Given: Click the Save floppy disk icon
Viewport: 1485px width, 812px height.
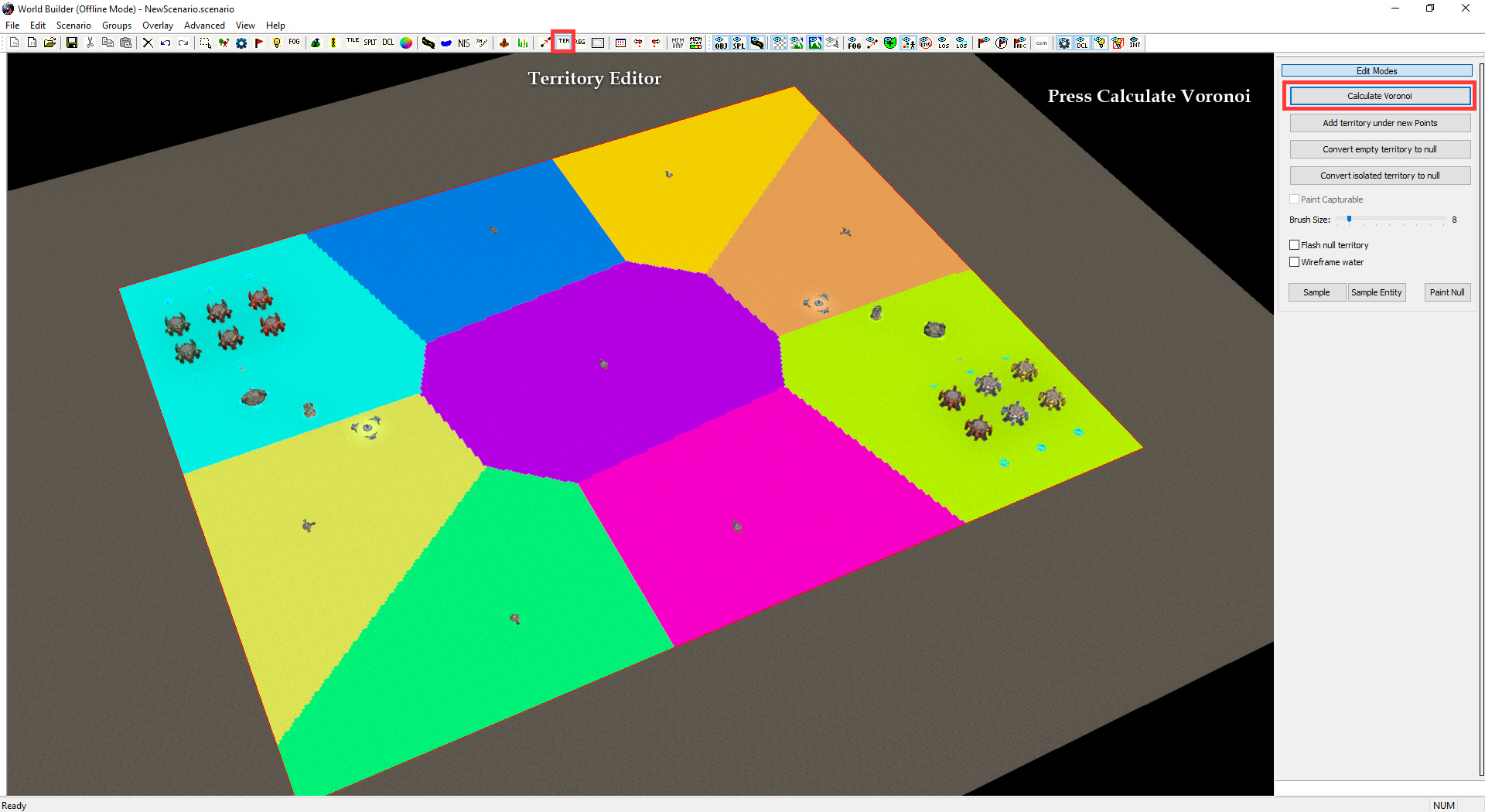Looking at the screenshot, I should click(x=72, y=43).
